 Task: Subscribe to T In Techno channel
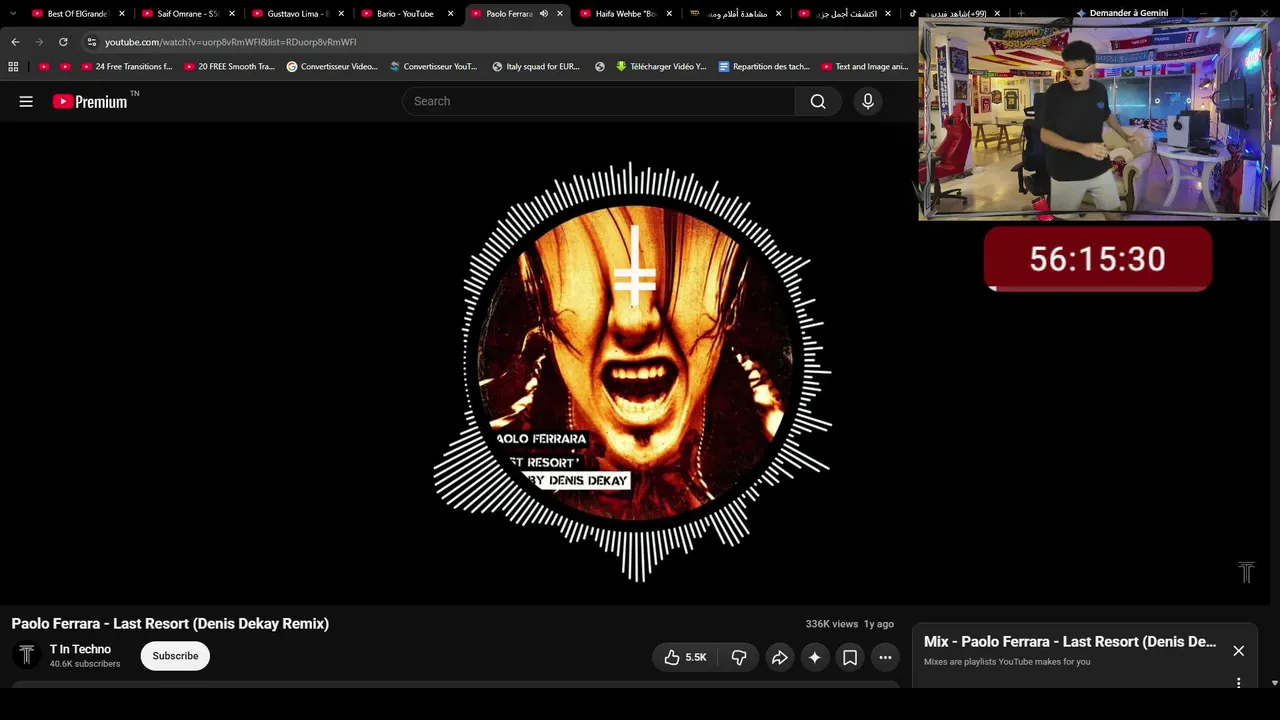175,656
